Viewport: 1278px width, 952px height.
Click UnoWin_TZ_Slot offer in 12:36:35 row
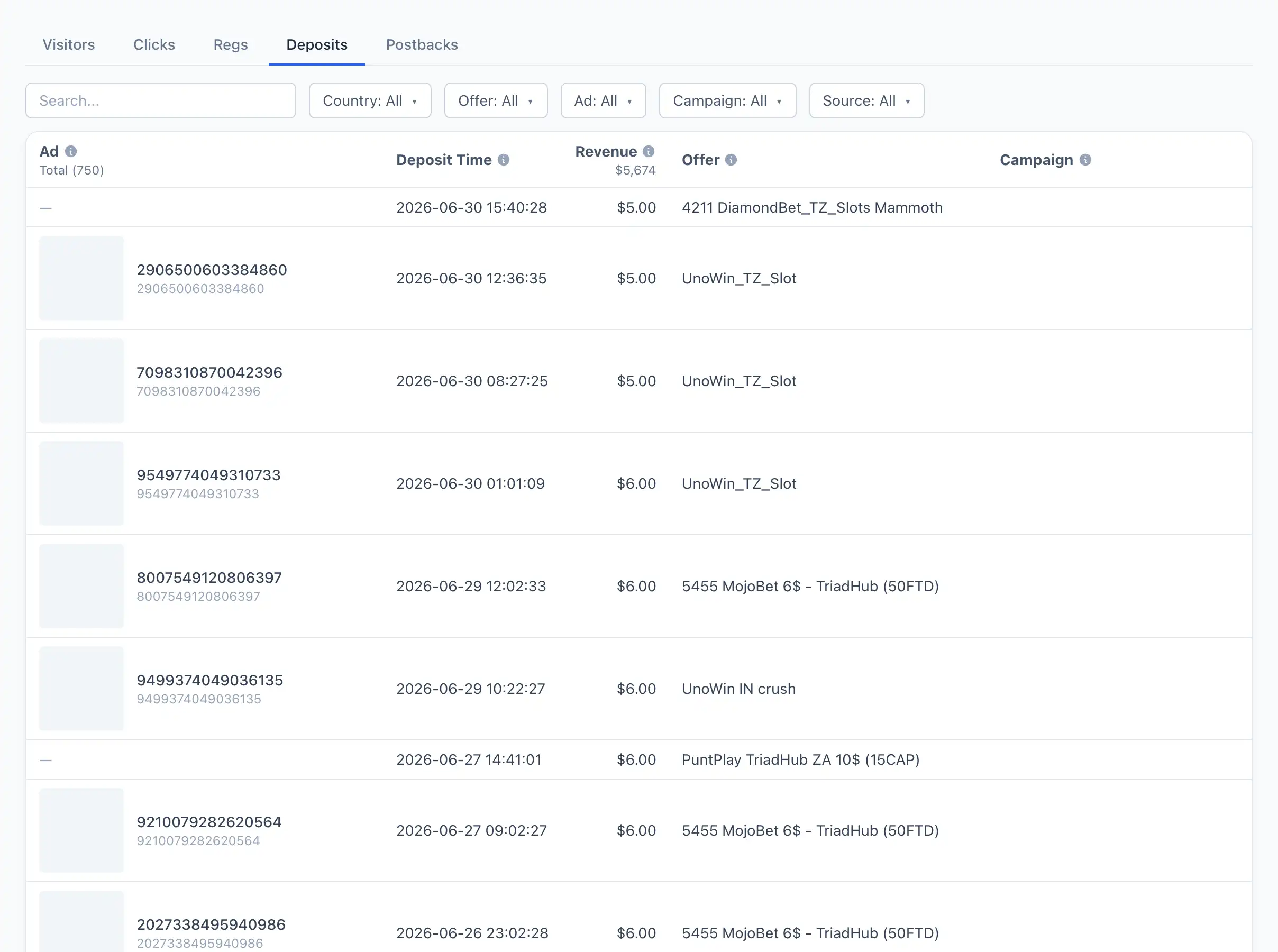tap(738, 278)
